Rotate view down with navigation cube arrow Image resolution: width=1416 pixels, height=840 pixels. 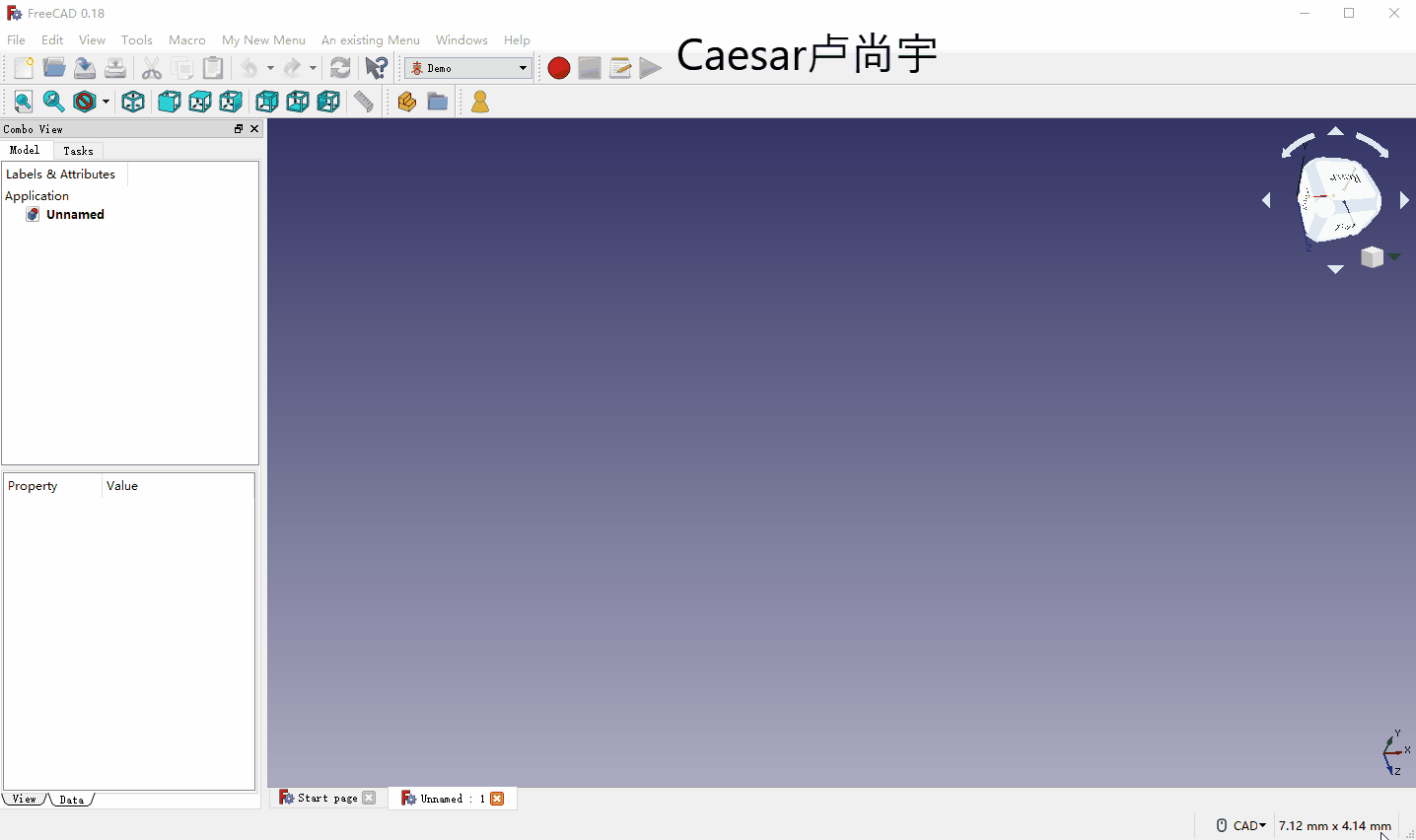click(1335, 269)
